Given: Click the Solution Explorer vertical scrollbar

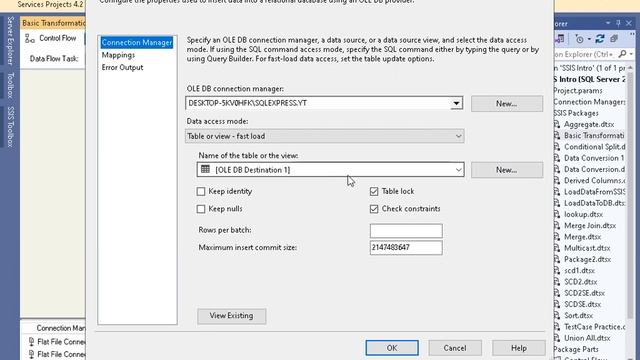Looking at the screenshot, I should 630,196.
